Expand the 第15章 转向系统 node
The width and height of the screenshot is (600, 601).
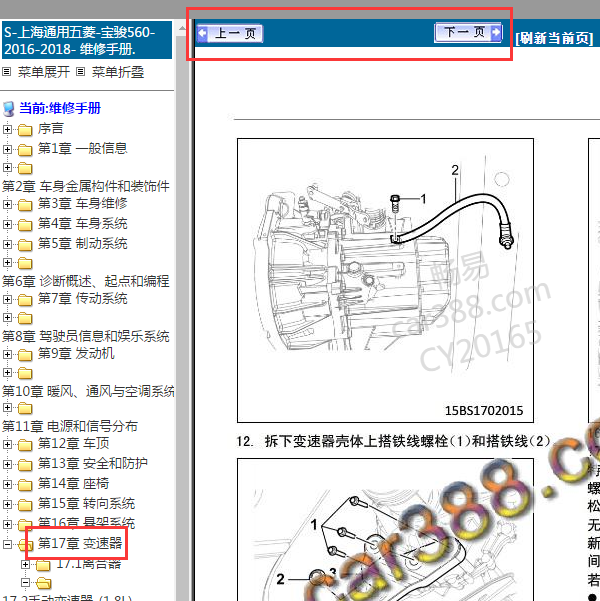pos(7,504)
